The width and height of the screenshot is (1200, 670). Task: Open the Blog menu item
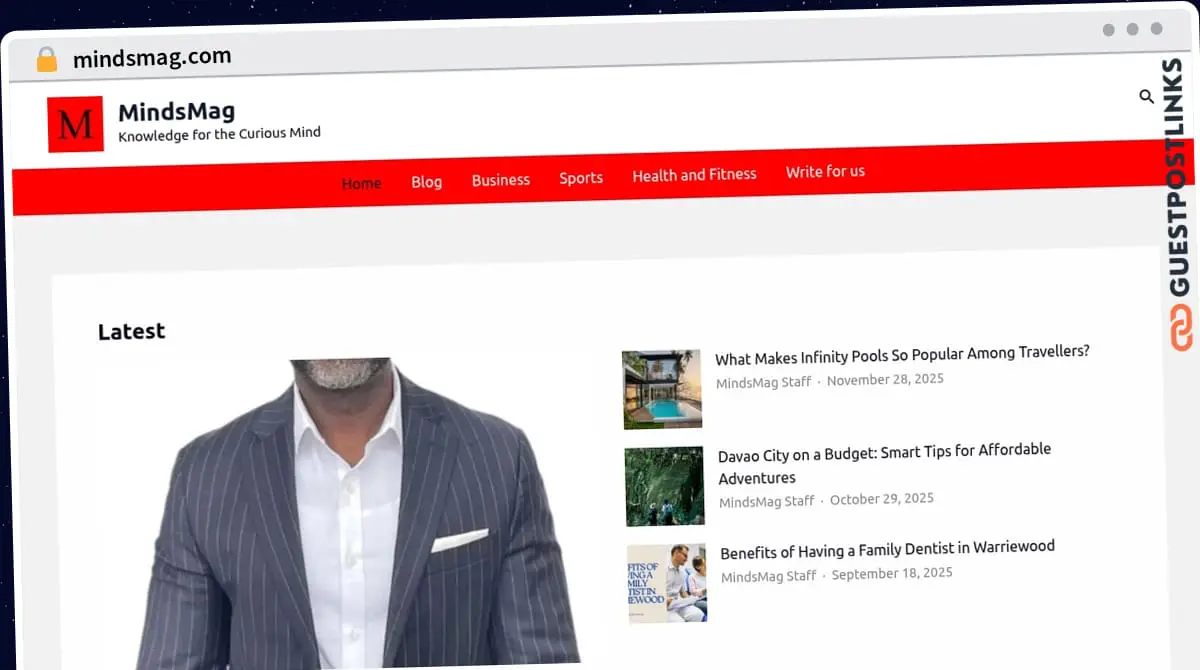(x=426, y=182)
